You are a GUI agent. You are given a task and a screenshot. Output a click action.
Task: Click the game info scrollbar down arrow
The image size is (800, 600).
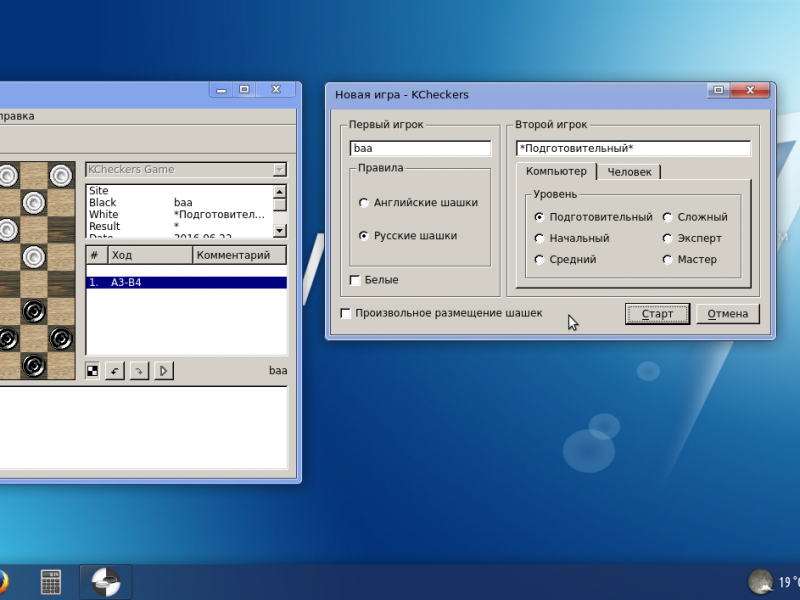(x=280, y=231)
